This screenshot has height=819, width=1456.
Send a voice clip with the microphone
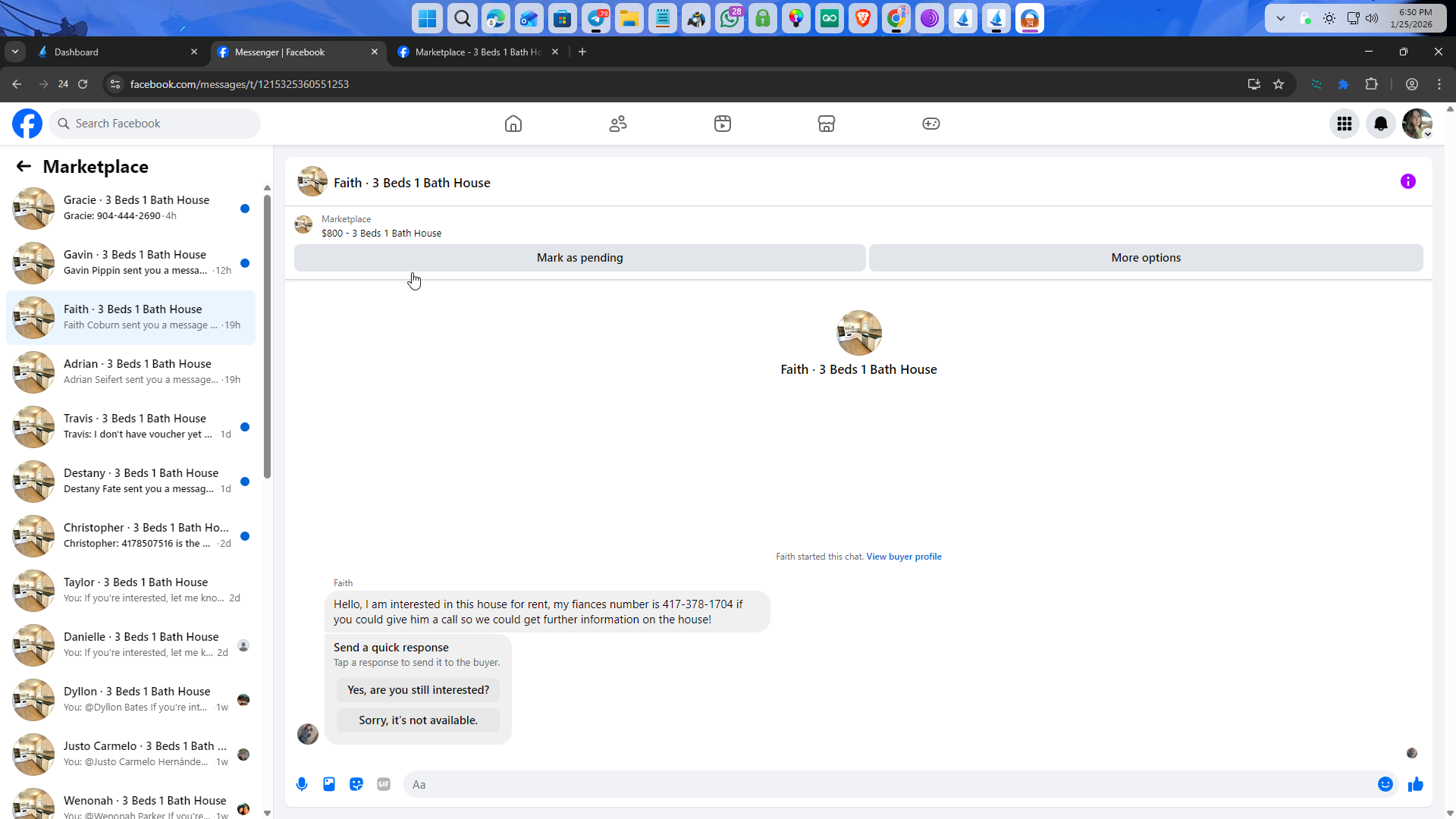point(302,784)
